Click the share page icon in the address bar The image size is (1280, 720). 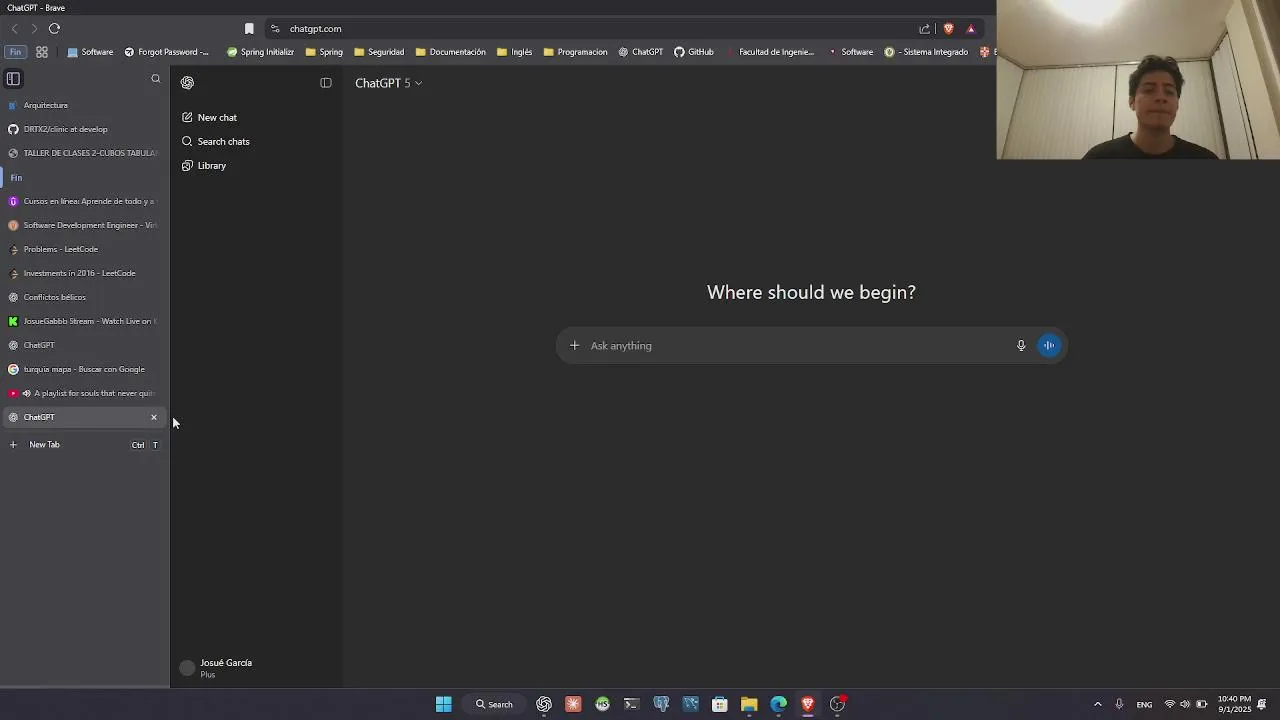tap(924, 29)
